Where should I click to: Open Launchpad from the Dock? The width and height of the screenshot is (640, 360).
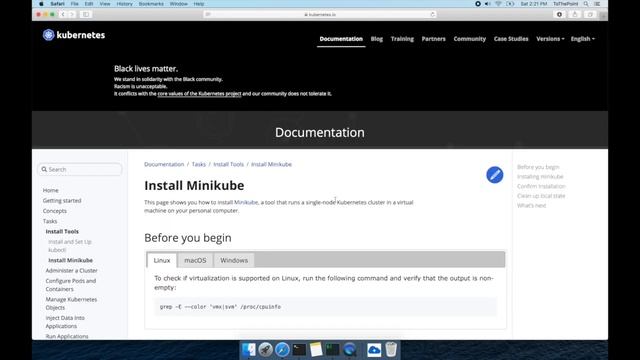265,350
